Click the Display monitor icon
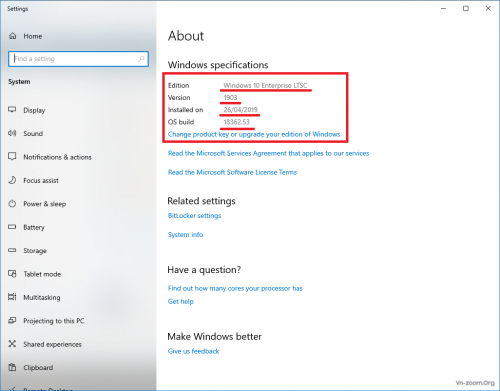 (x=12, y=110)
